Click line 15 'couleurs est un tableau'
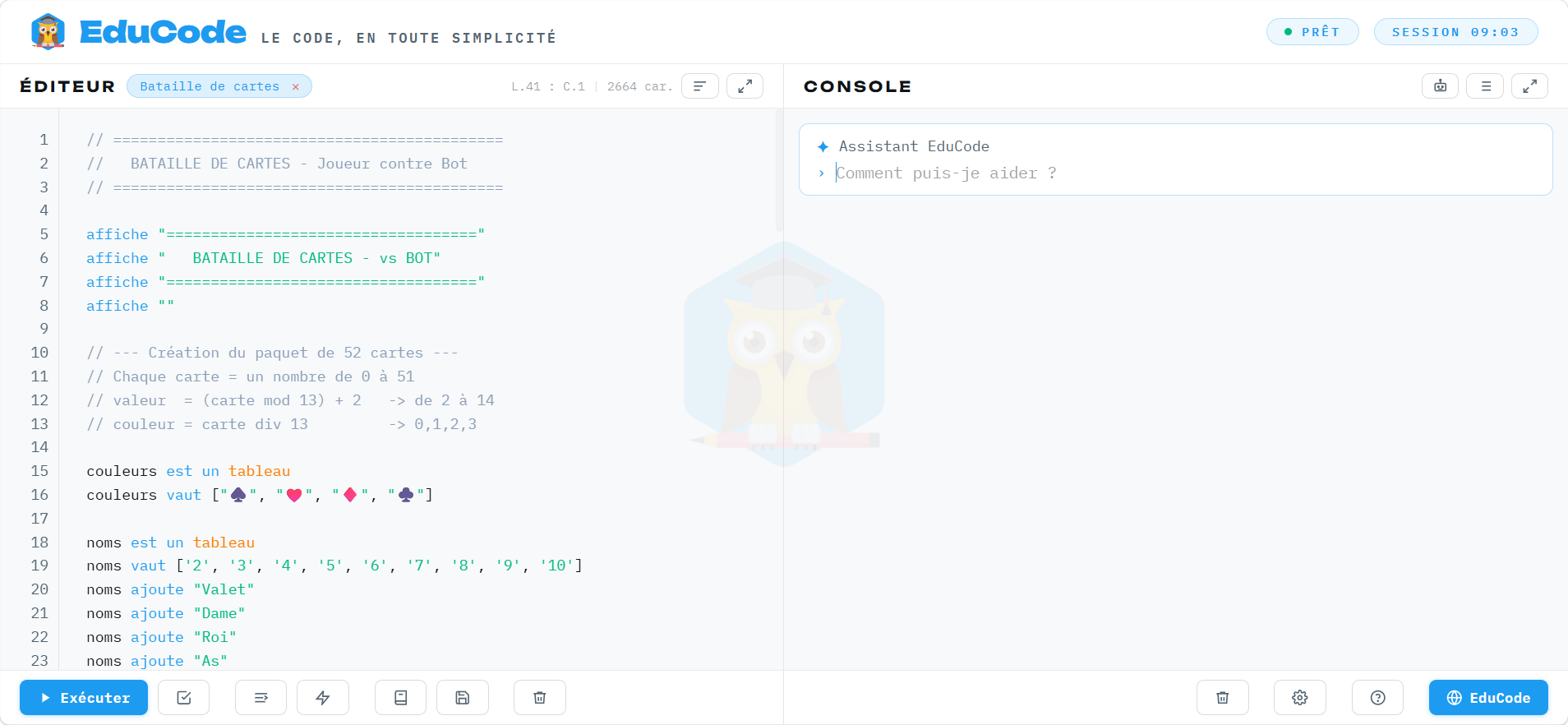 click(188, 471)
